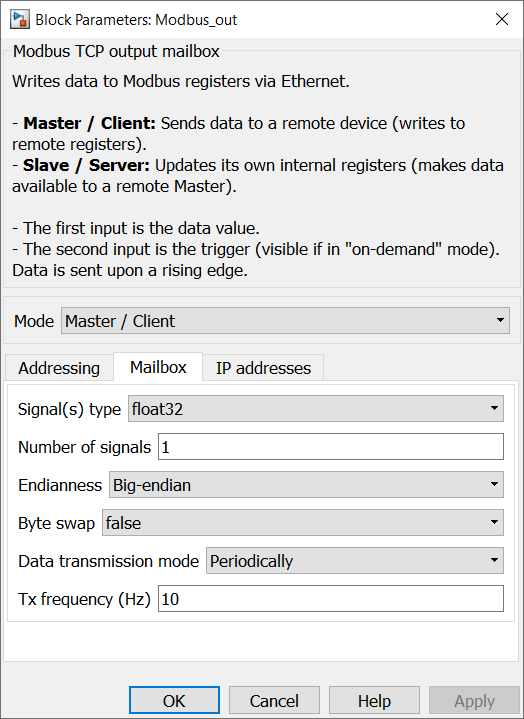This screenshot has width=524, height=719.
Task: Select the Mailbox tab
Action: pyautogui.click(x=158, y=367)
